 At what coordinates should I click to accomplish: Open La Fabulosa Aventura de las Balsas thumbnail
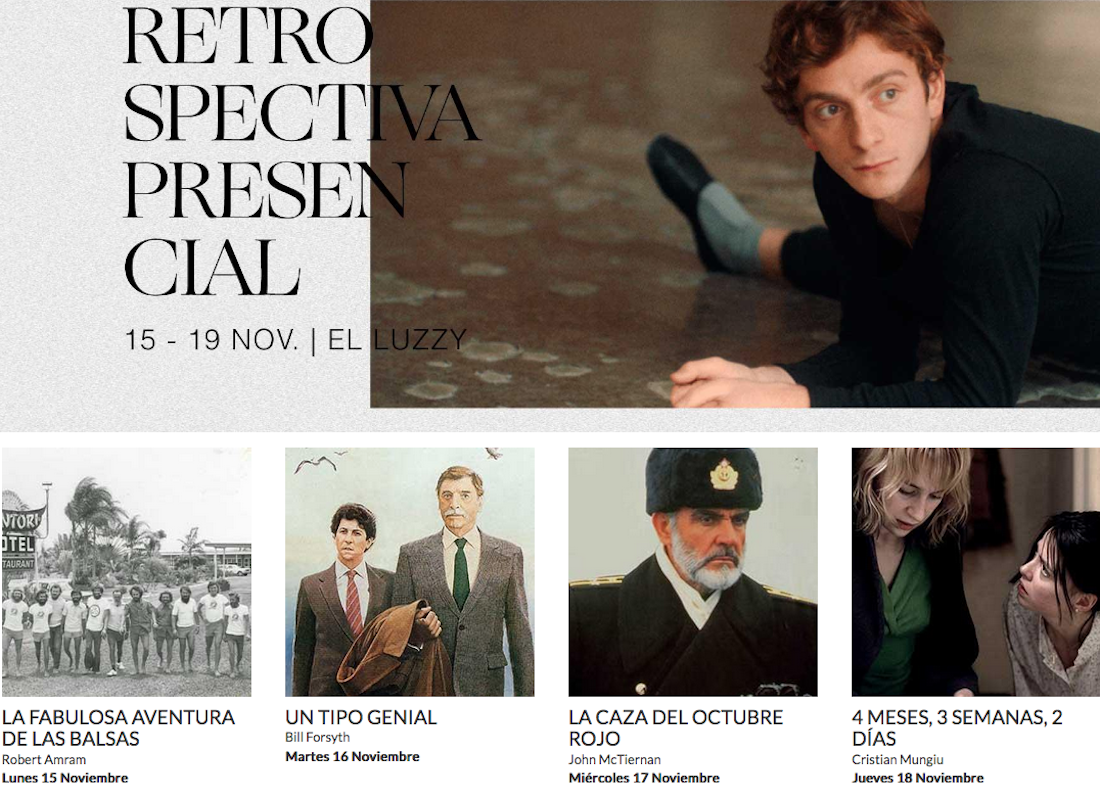pos(126,572)
